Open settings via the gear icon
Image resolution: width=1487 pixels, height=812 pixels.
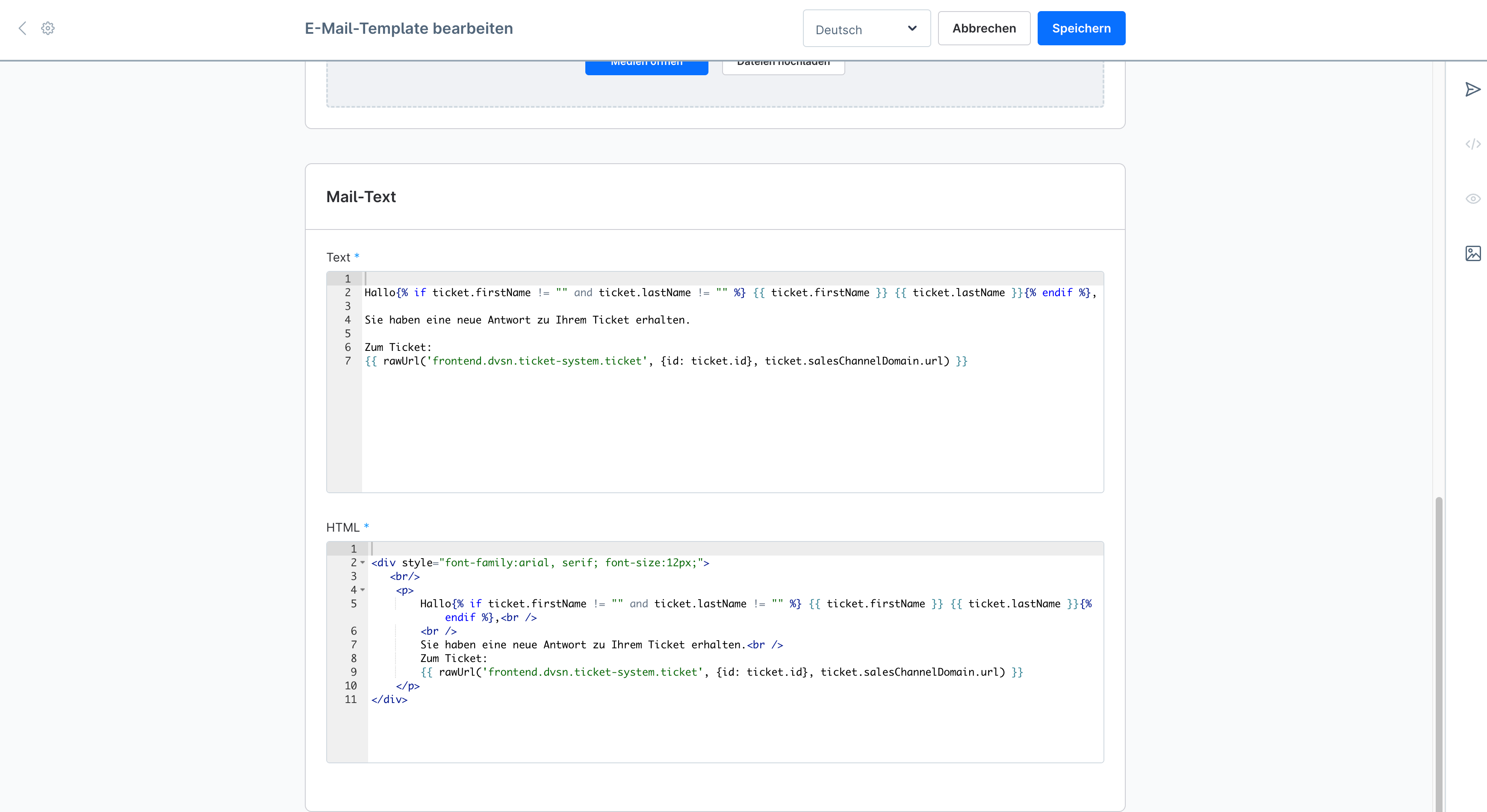pyautogui.click(x=48, y=28)
